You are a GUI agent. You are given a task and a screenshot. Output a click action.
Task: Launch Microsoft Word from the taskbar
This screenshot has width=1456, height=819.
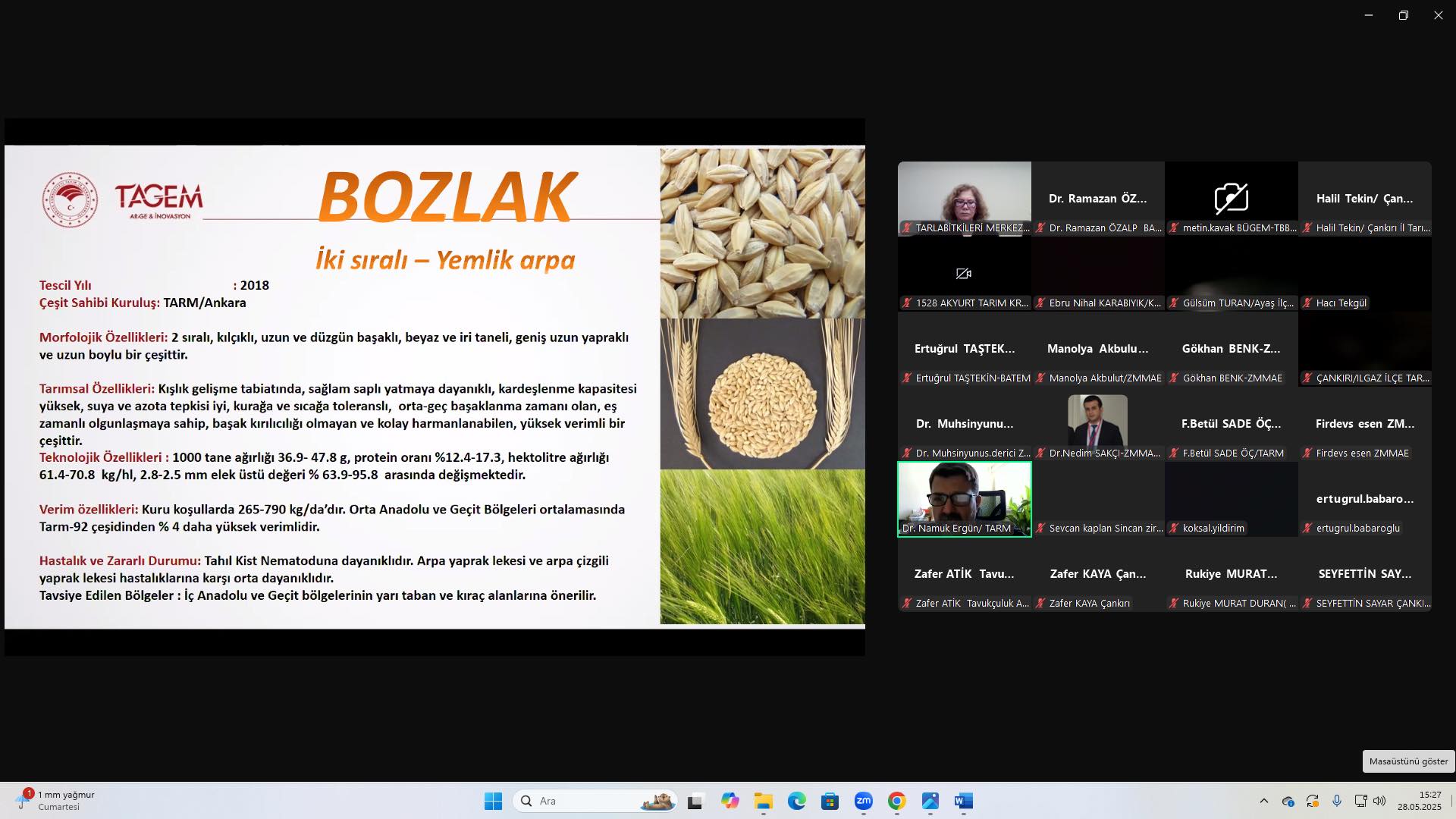963,801
